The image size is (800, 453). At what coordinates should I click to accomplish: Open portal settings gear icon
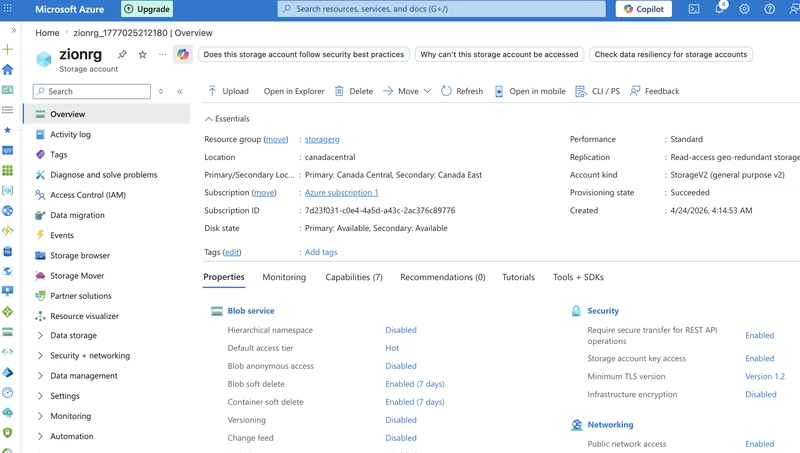[x=744, y=9]
